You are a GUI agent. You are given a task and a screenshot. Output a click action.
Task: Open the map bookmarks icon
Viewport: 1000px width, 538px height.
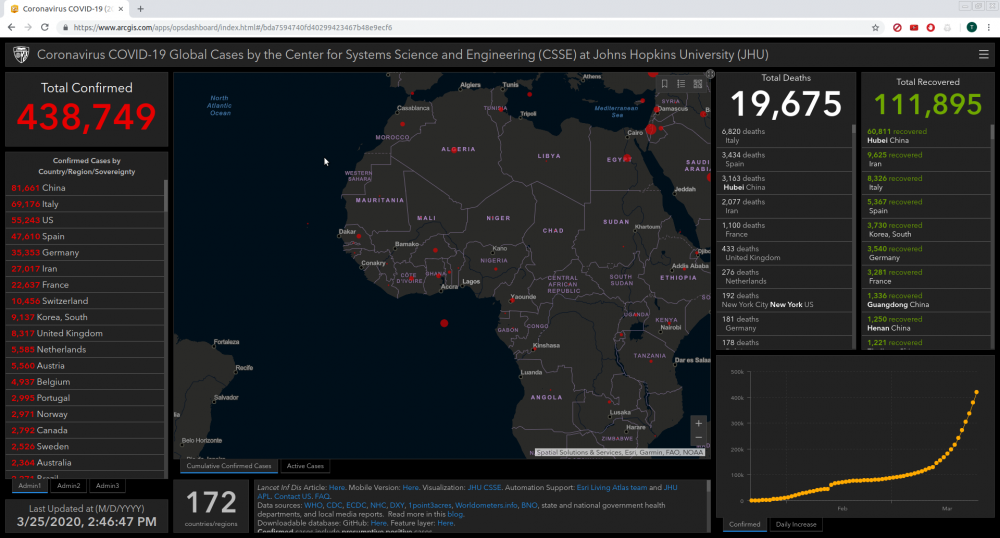[664, 83]
